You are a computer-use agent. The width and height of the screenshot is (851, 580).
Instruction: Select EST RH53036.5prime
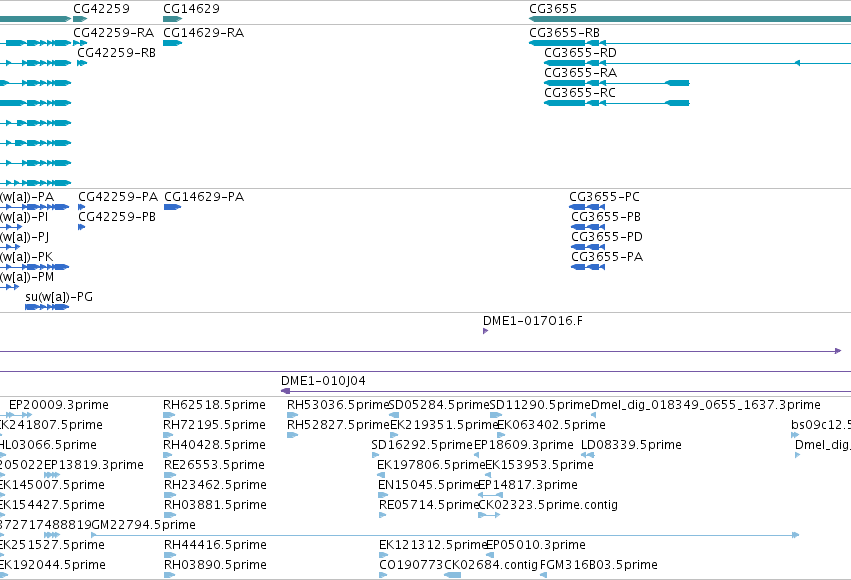tap(338, 405)
